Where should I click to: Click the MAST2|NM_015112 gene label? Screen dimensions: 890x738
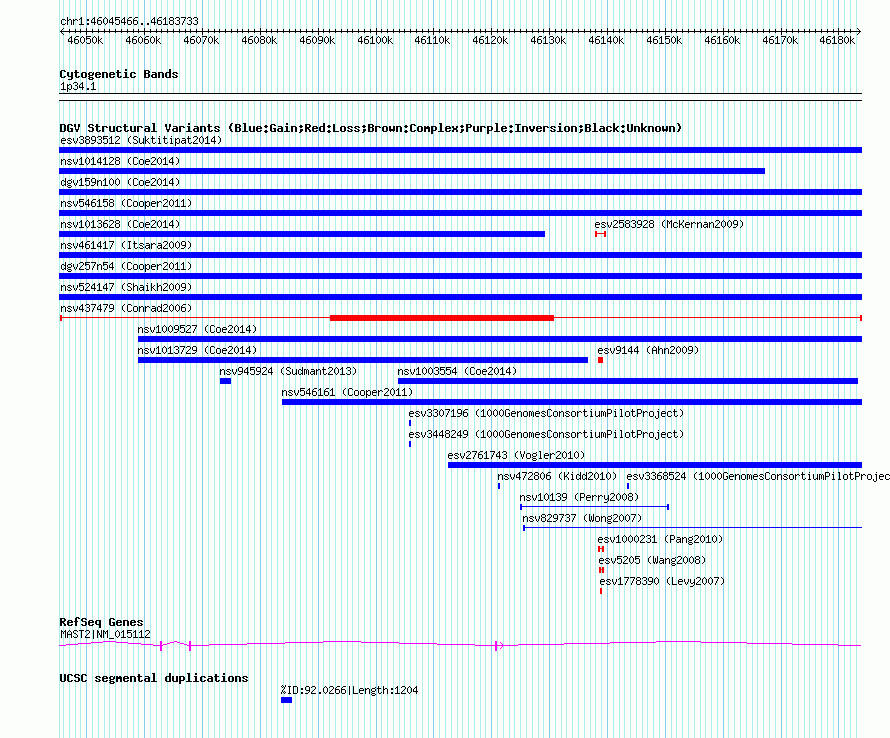click(x=106, y=634)
